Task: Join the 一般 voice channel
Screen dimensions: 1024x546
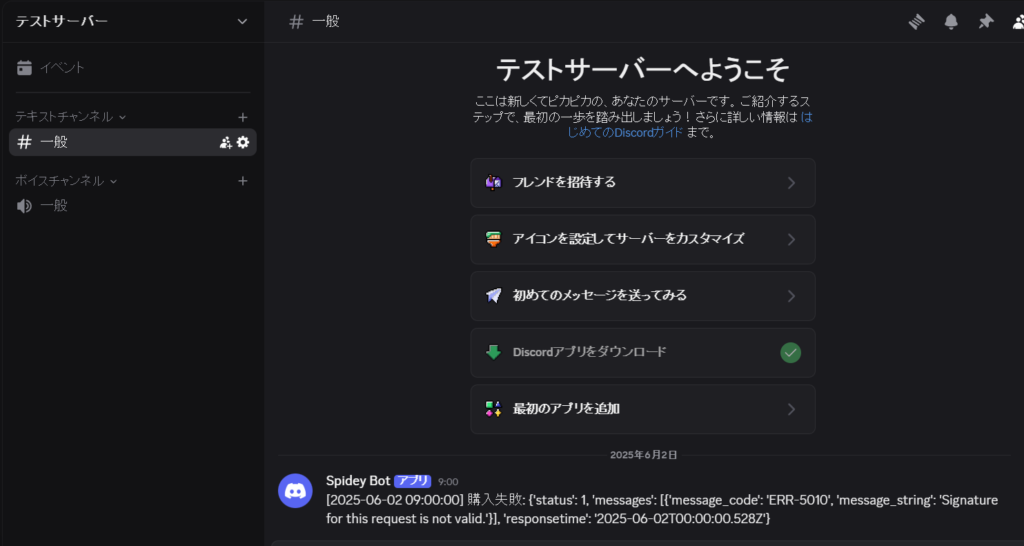Action: point(133,206)
